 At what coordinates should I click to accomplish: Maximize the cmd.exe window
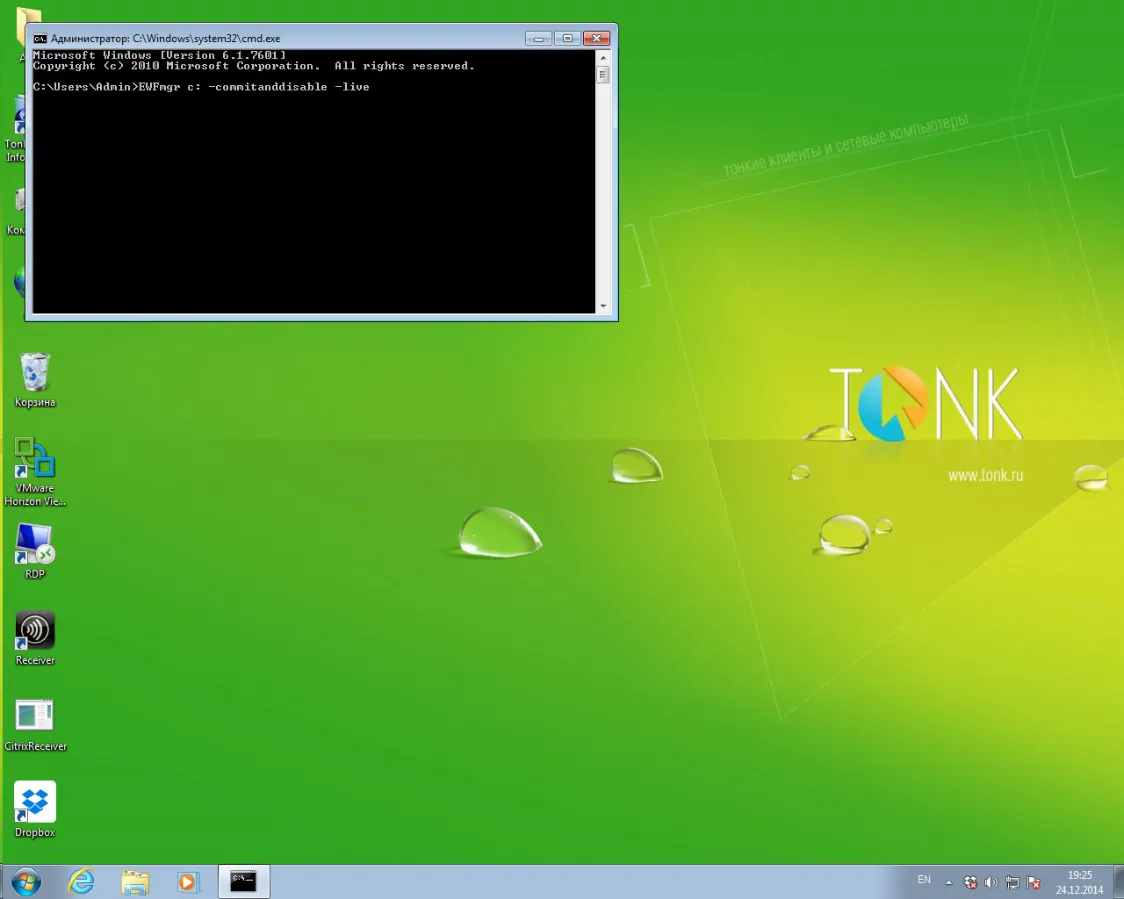tap(567, 39)
